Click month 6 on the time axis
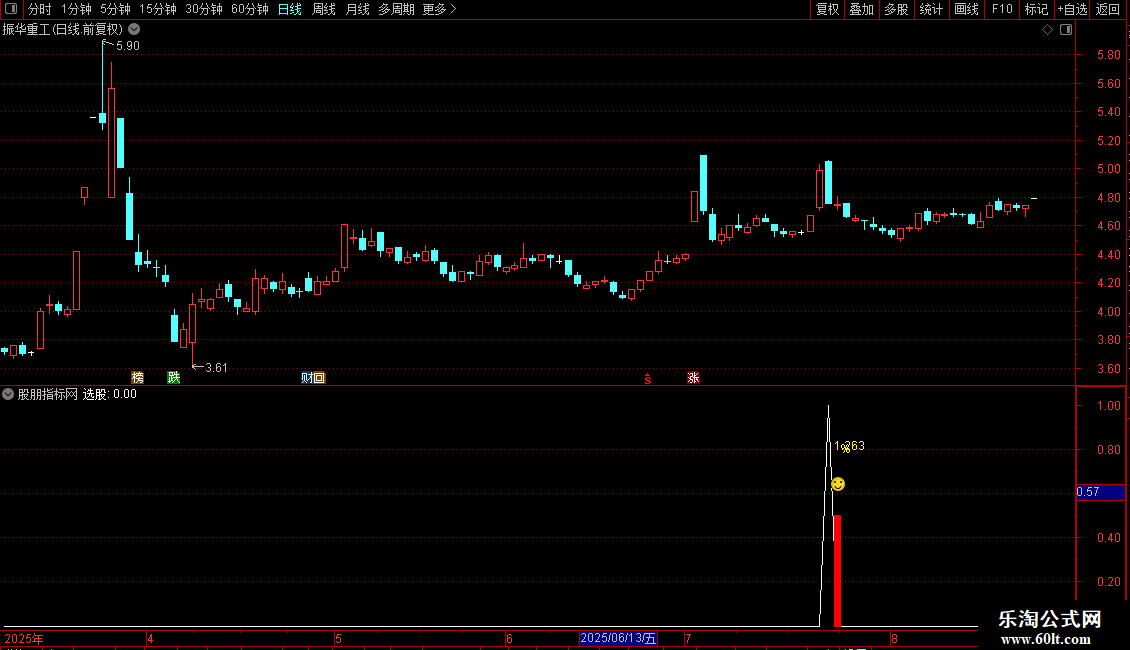 click(x=509, y=639)
